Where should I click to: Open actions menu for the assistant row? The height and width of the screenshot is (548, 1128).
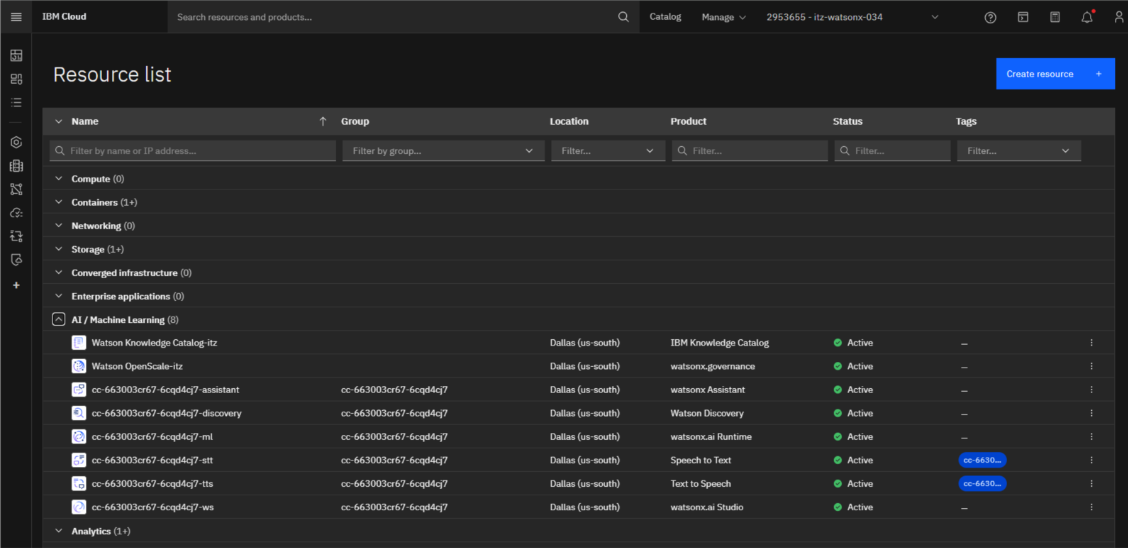click(1091, 390)
